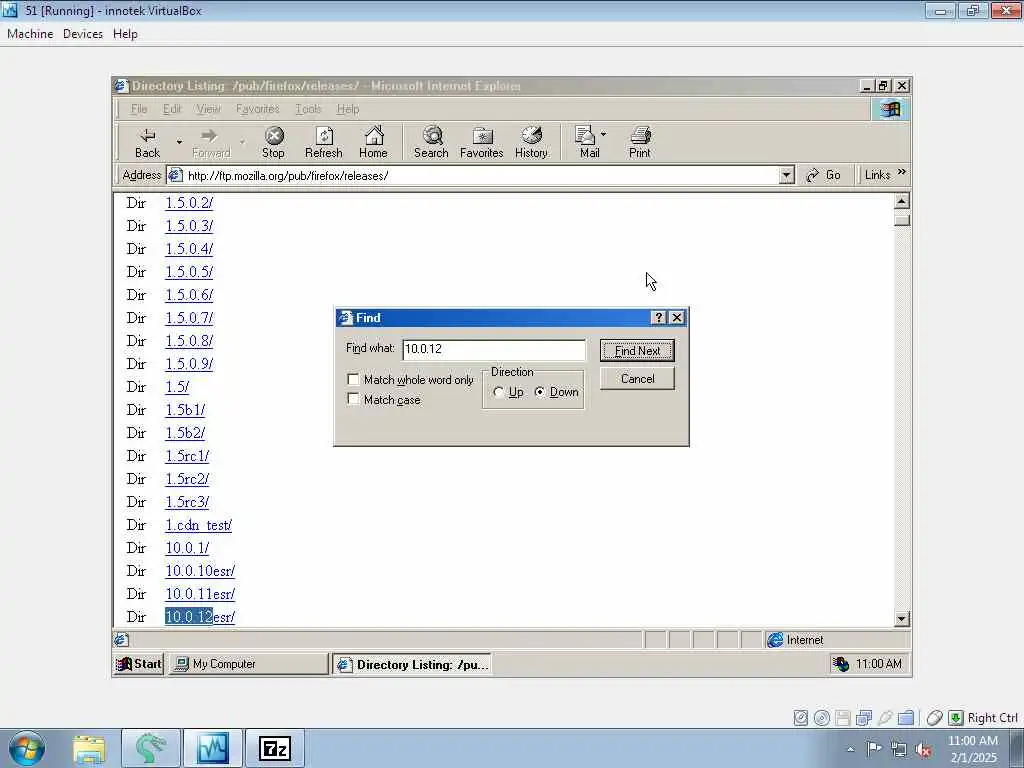Click VirtualBox network status icon
This screenshot has height=768, width=1024.
[864, 718]
